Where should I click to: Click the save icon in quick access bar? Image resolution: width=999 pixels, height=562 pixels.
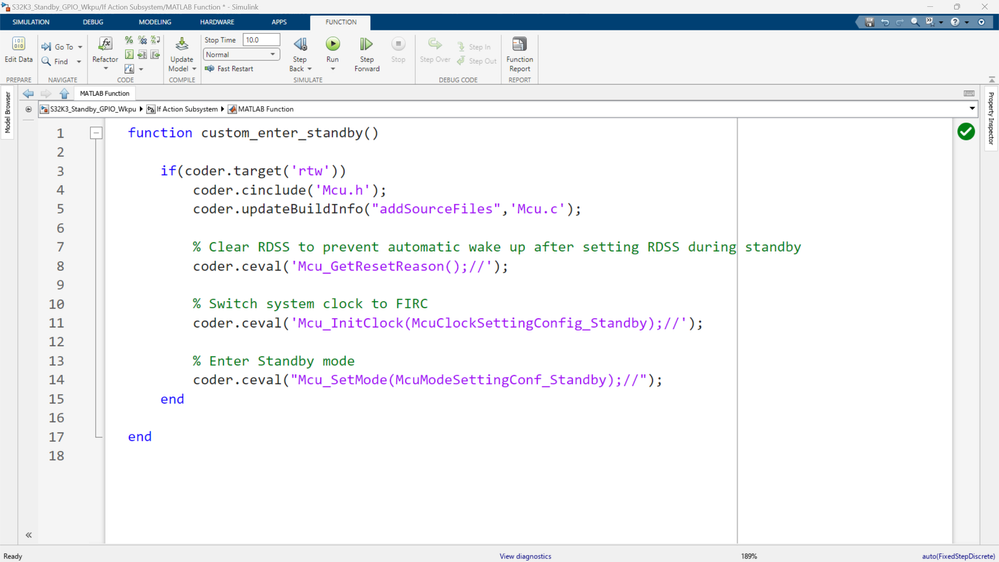(x=870, y=22)
